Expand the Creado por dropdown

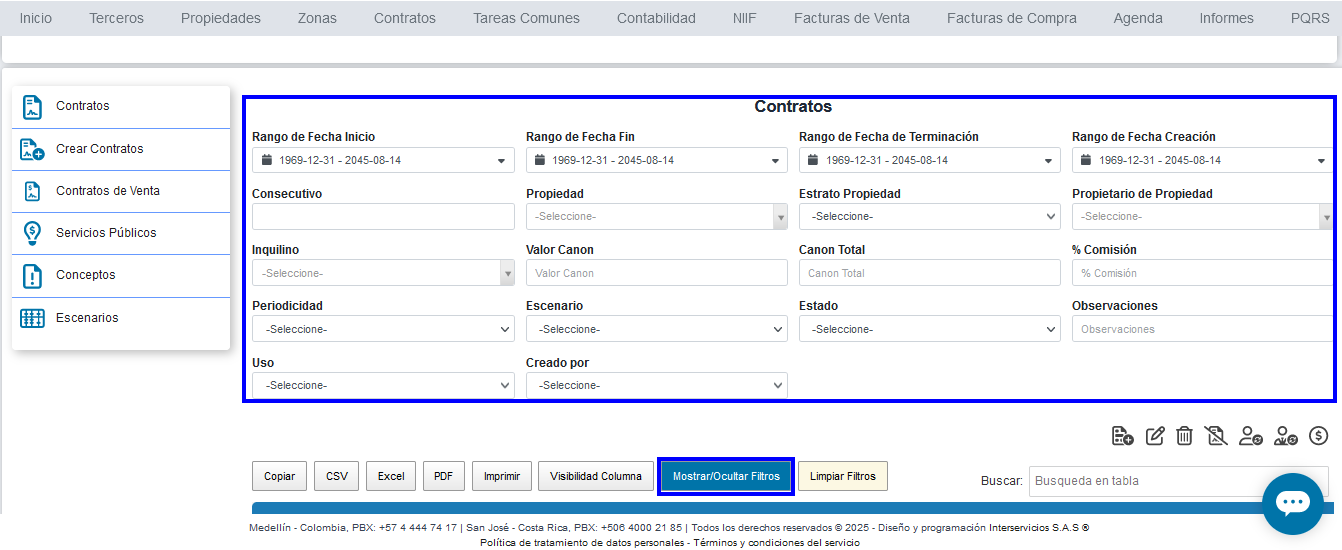[x=656, y=386]
